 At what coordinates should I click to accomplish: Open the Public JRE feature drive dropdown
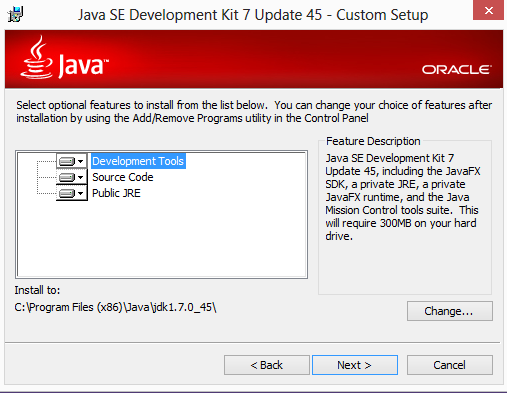tap(72, 193)
